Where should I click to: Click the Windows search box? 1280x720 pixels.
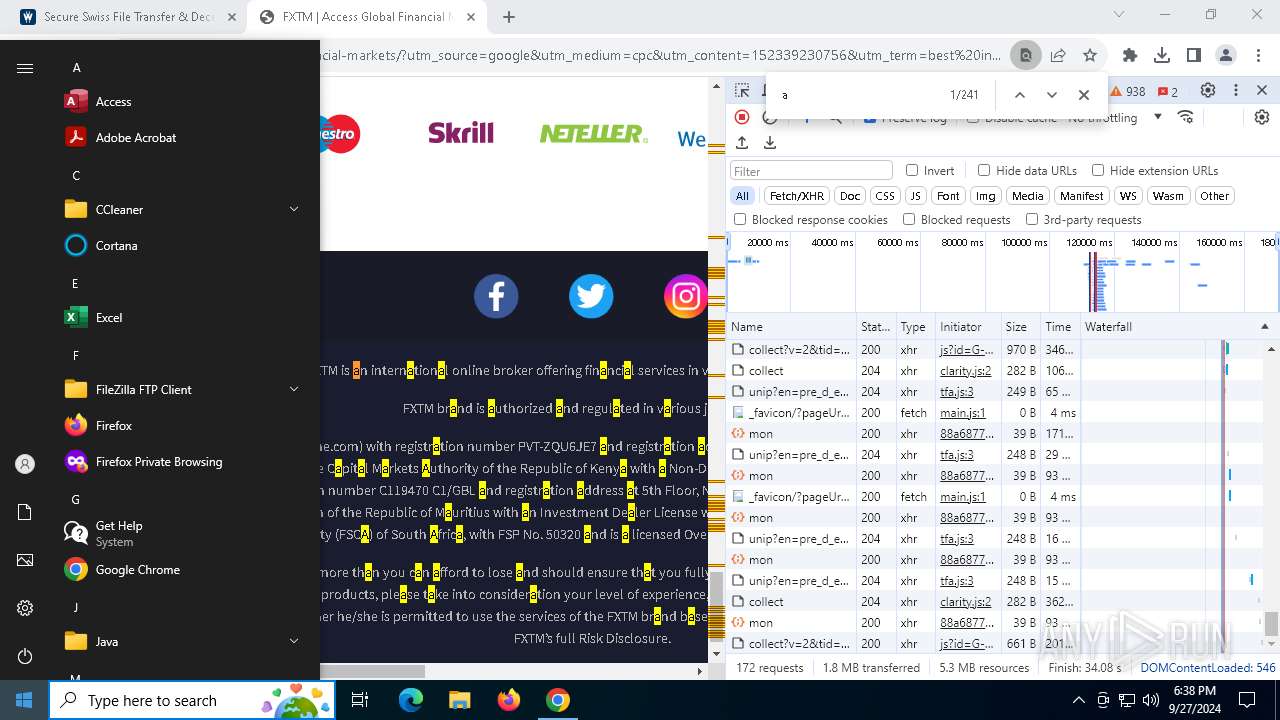point(192,700)
